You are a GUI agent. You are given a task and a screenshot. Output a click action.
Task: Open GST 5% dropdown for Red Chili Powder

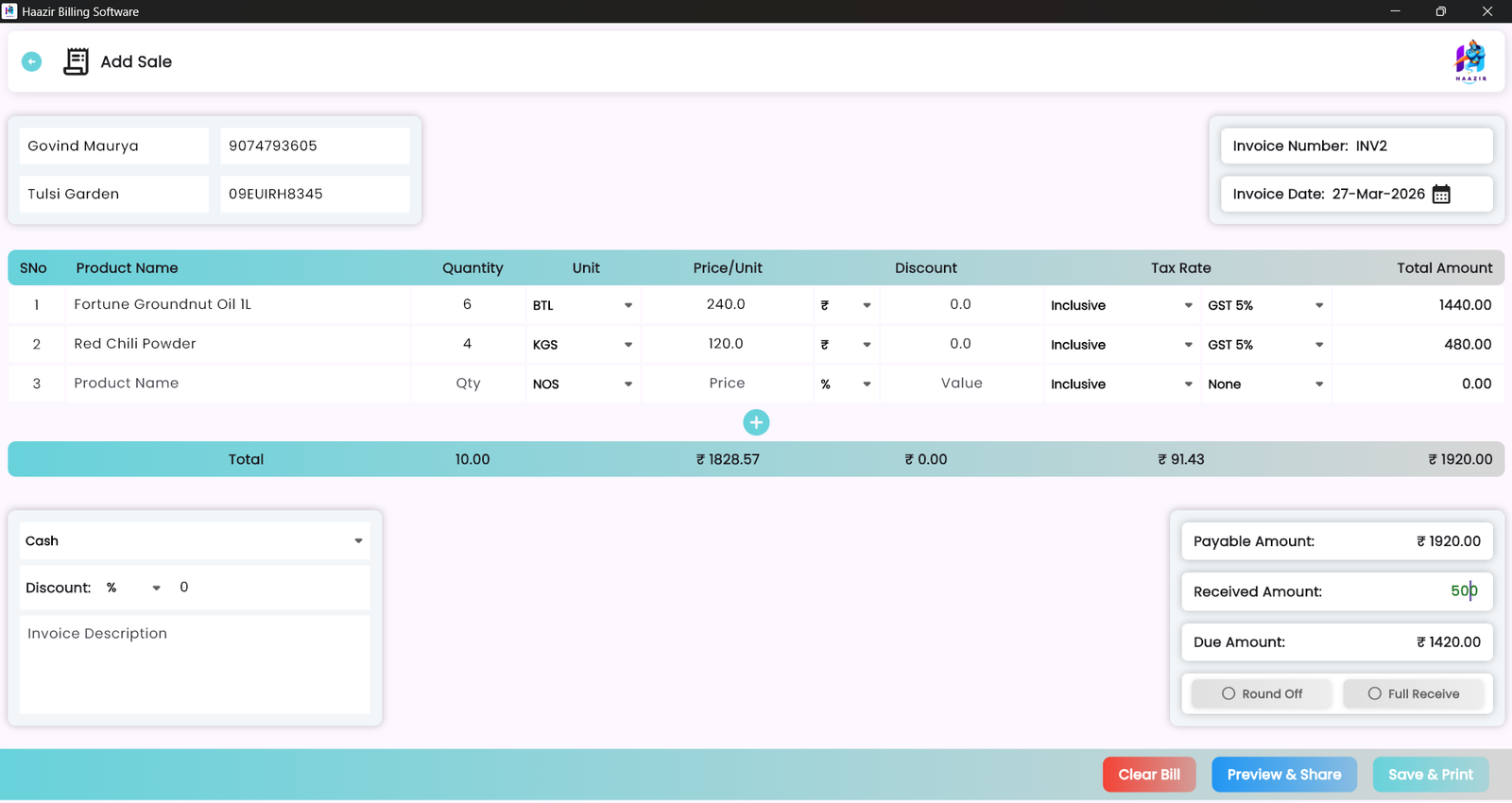(1265, 345)
